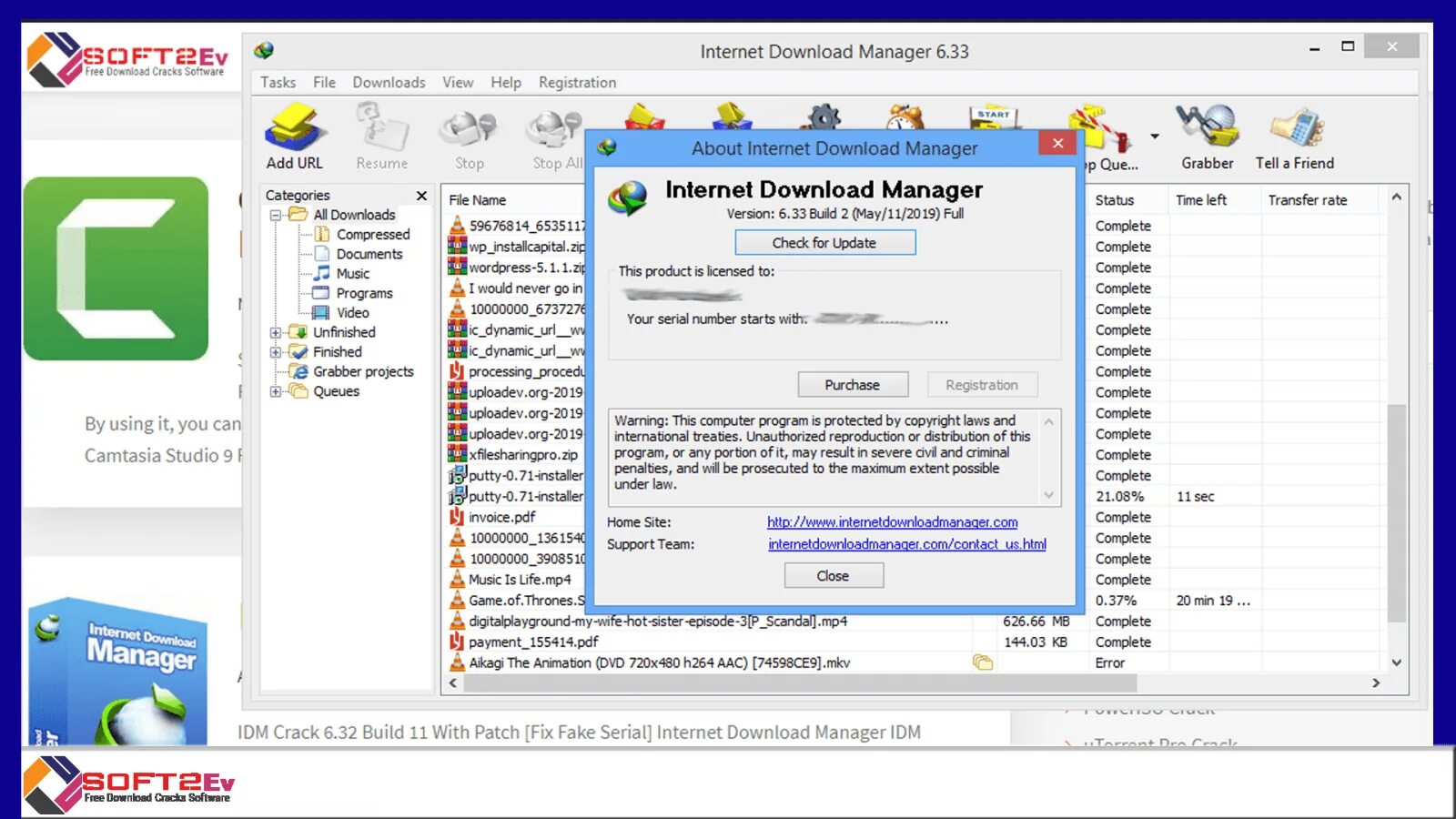Open the Tasks menu
Viewport: 1456px width, 819px height.
[278, 83]
